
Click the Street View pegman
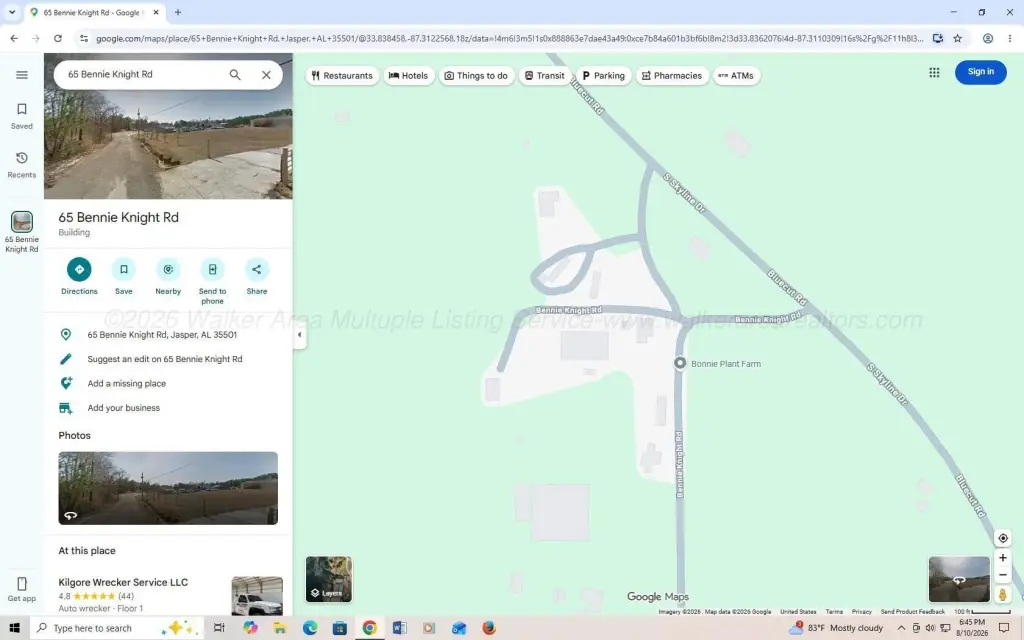click(1002, 594)
